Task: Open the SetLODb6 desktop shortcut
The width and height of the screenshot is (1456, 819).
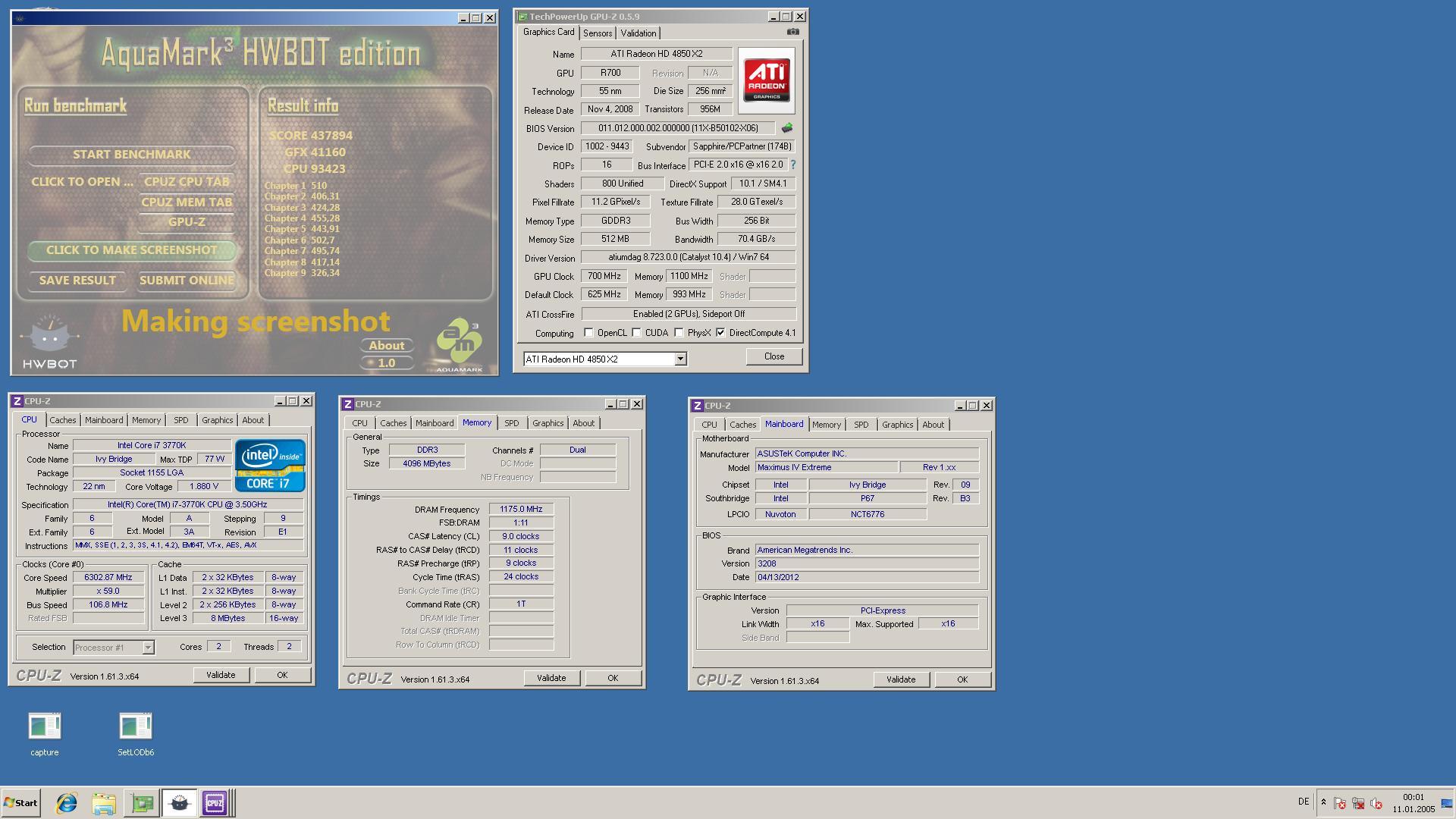Action: (136, 734)
